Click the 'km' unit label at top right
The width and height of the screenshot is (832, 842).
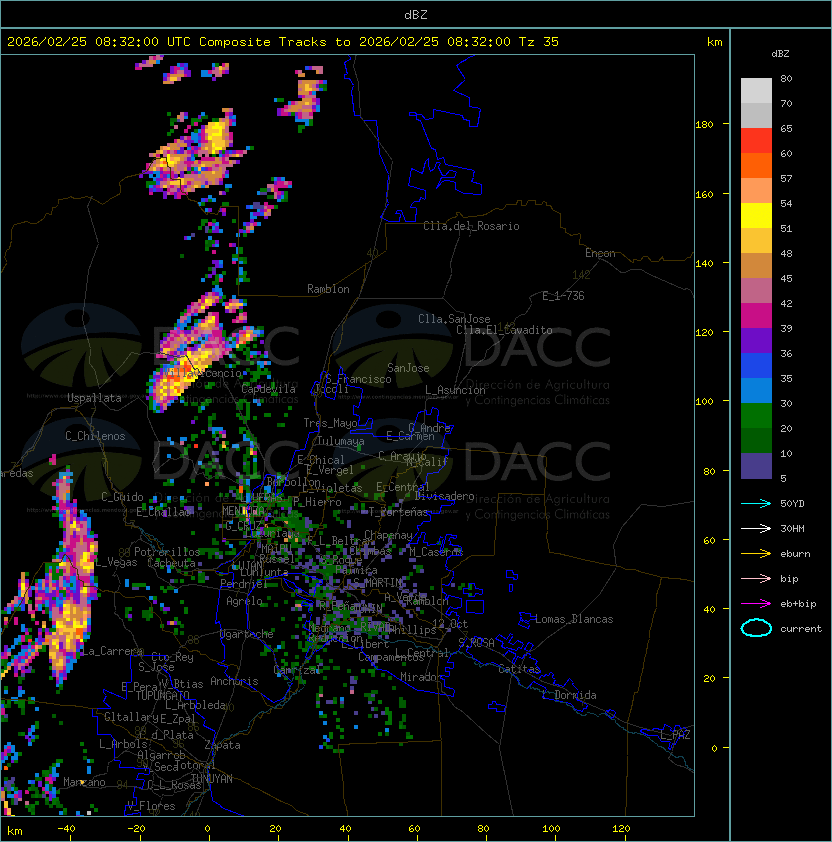(714, 42)
